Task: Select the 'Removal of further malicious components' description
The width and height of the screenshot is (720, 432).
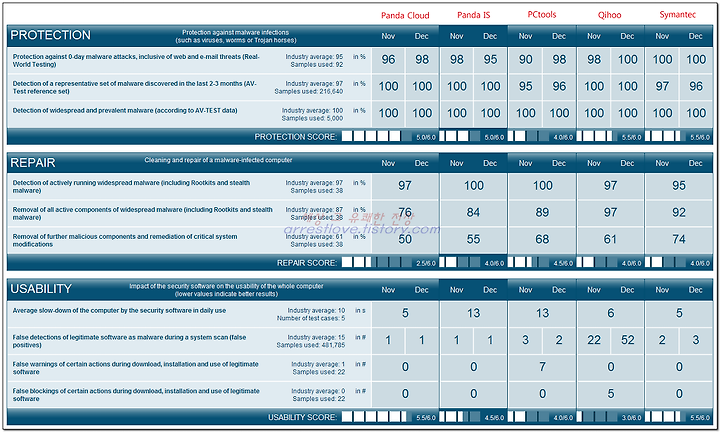Action: (x=125, y=240)
